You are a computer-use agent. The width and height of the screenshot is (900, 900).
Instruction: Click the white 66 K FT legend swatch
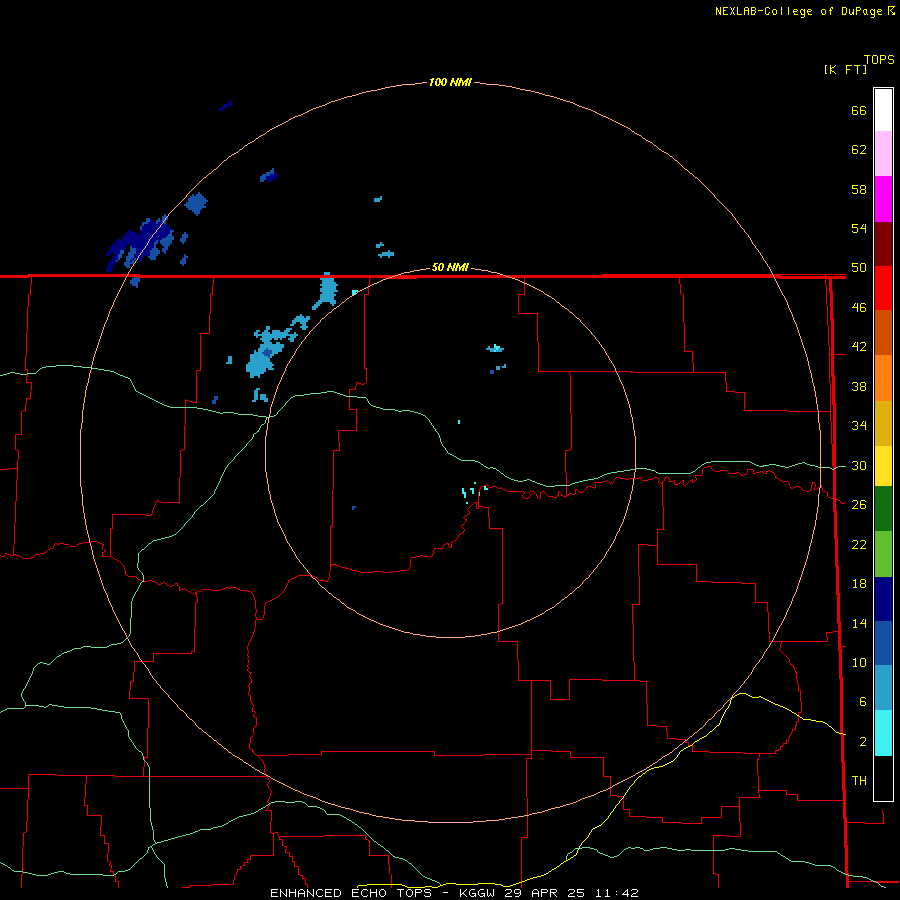[x=883, y=110]
